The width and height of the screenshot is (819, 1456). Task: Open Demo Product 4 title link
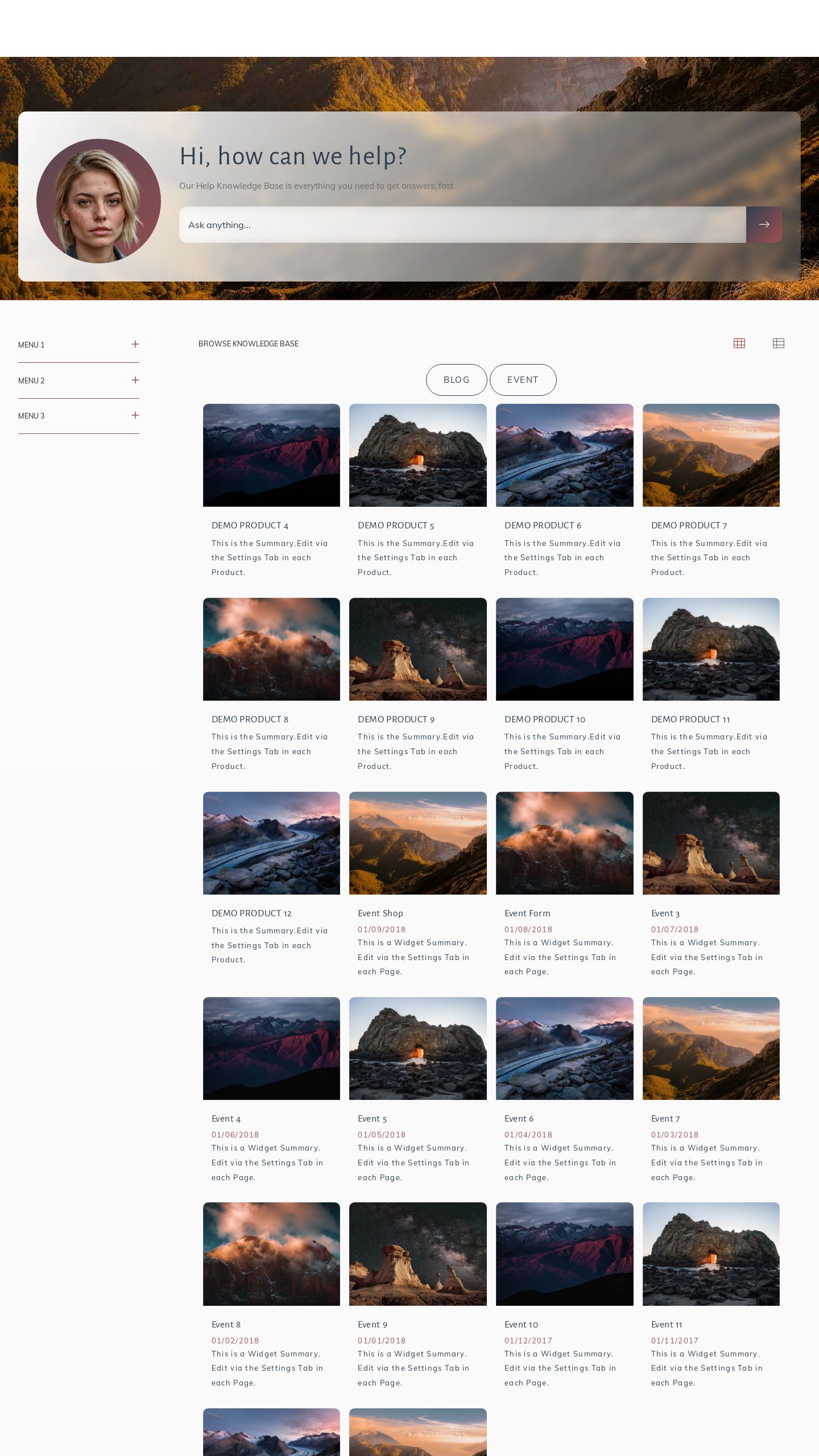(250, 526)
